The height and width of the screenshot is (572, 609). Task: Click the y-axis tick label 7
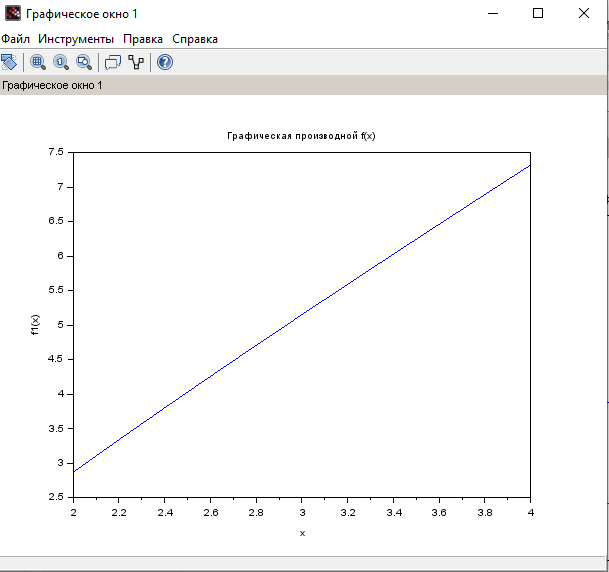tap(60, 187)
